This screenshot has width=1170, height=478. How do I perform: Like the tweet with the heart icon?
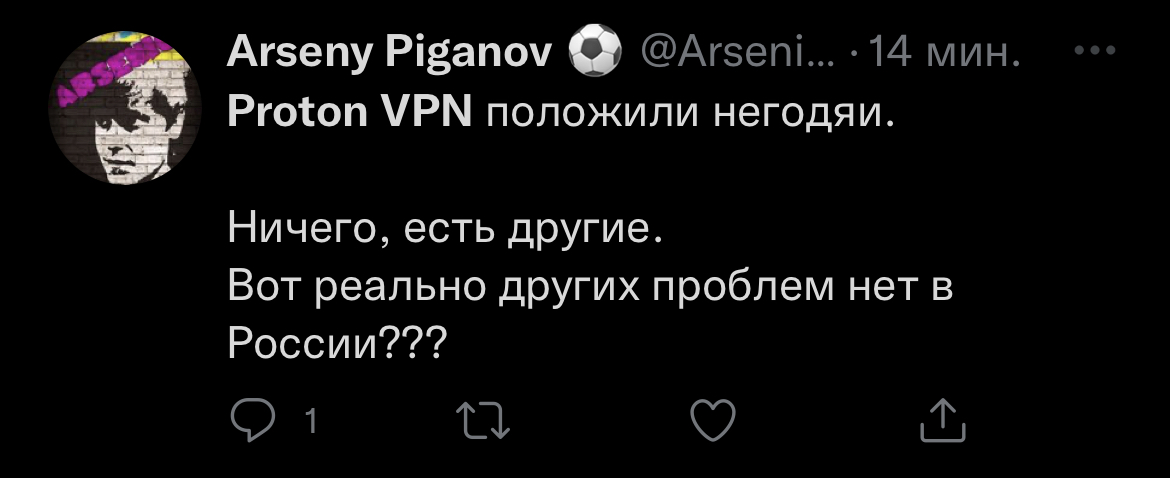coord(714,420)
